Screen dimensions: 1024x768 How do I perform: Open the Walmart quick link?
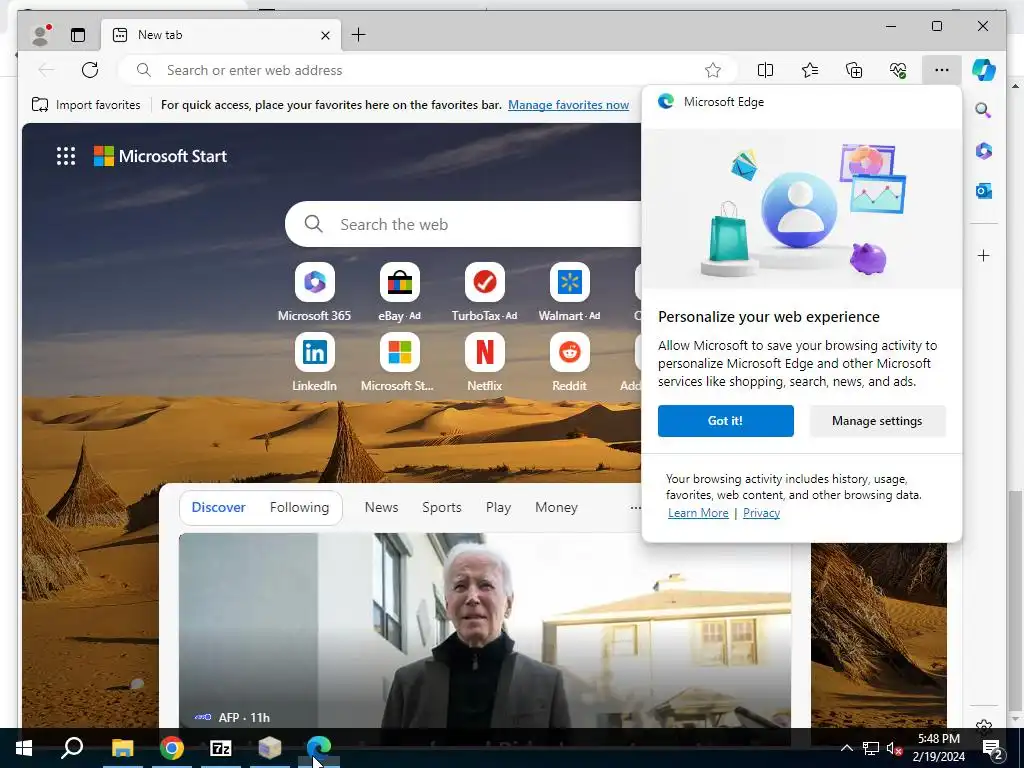pos(569,292)
